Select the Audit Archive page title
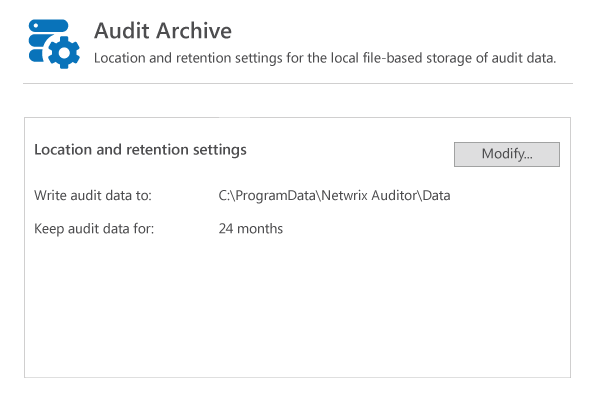 (x=163, y=30)
